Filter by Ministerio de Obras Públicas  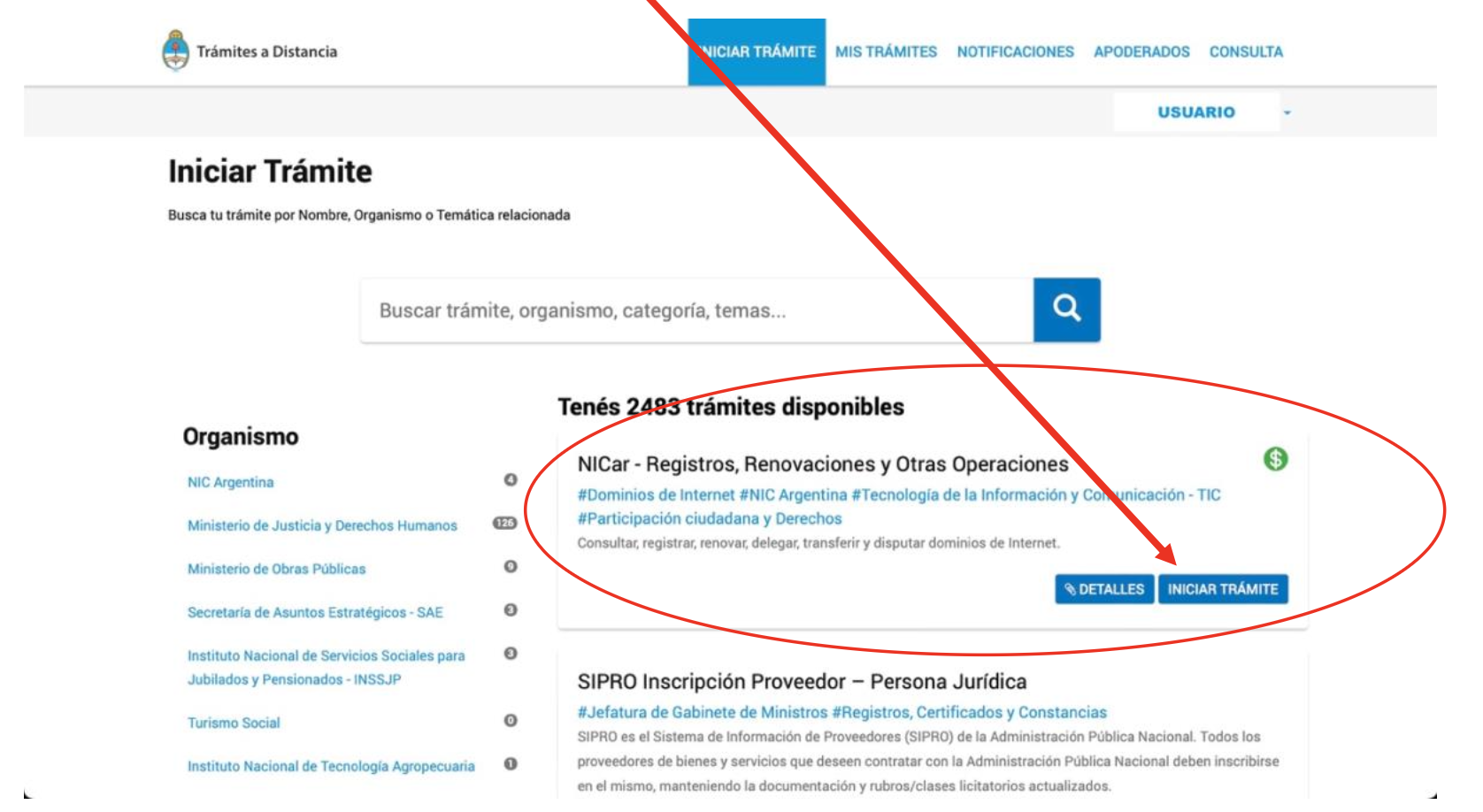[276, 569]
